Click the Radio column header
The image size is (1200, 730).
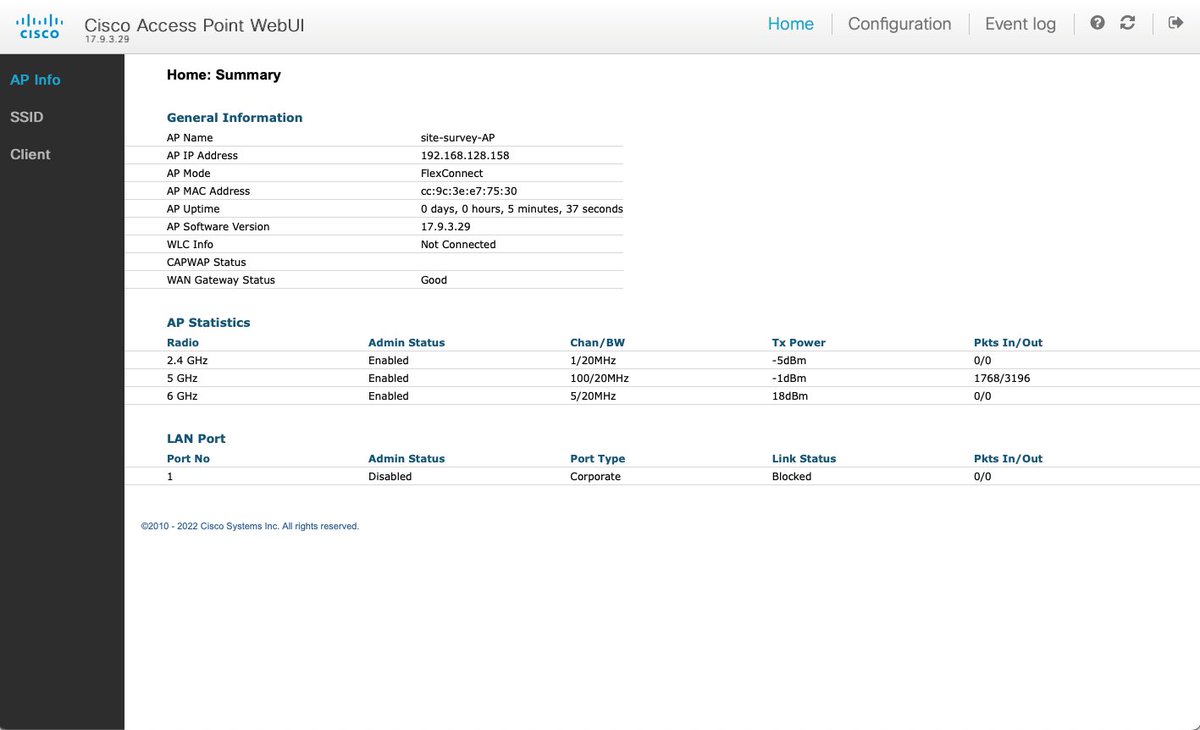(x=183, y=342)
